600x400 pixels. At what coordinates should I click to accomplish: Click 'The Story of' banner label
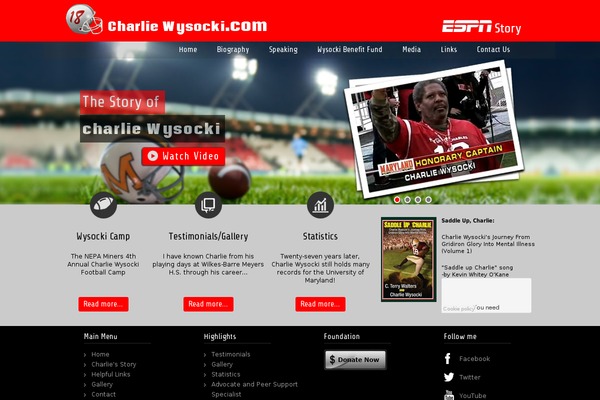point(122,102)
